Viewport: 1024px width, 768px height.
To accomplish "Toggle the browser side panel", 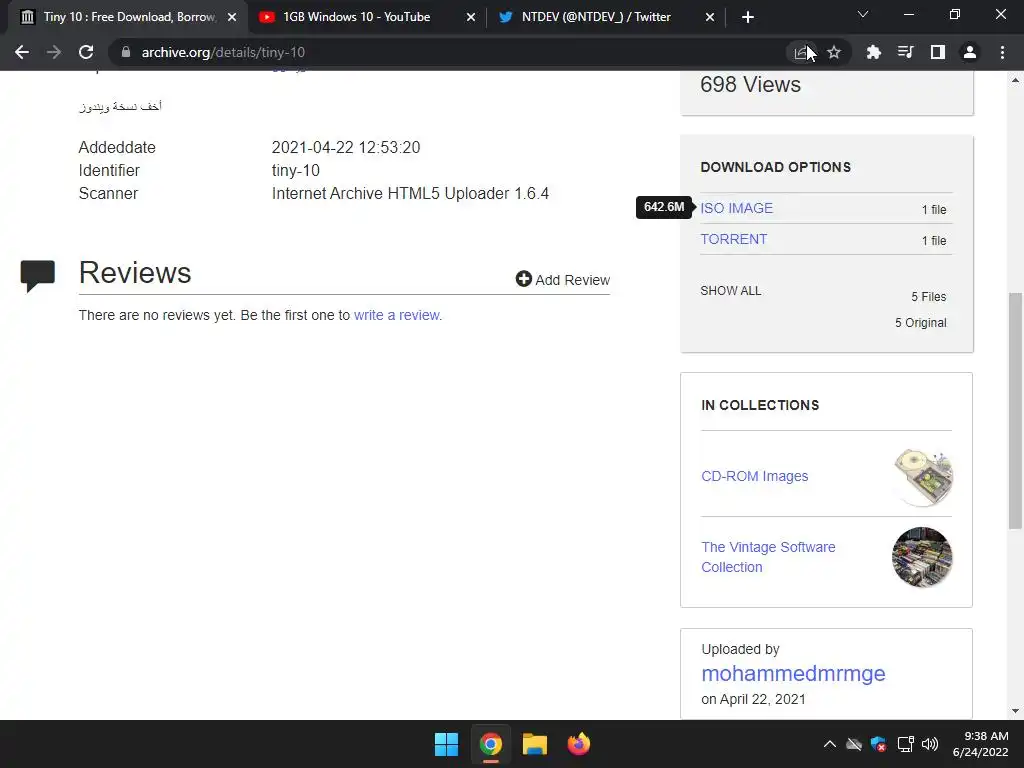I will click(x=938, y=52).
